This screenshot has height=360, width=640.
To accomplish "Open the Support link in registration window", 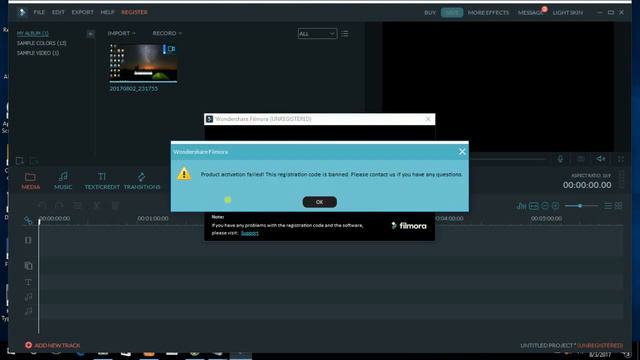I will (x=249, y=233).
